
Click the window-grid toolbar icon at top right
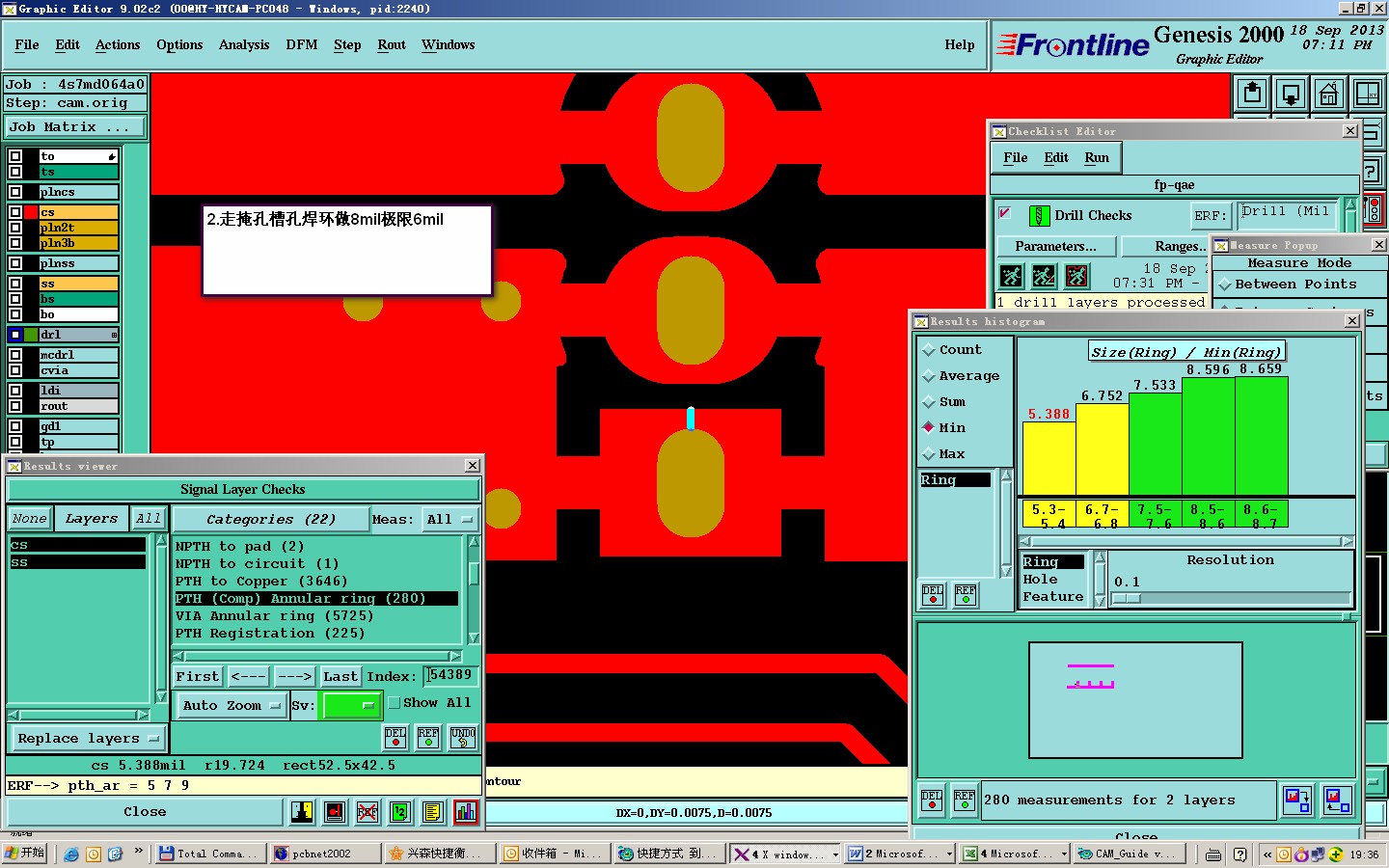[x=1367, y=94]
